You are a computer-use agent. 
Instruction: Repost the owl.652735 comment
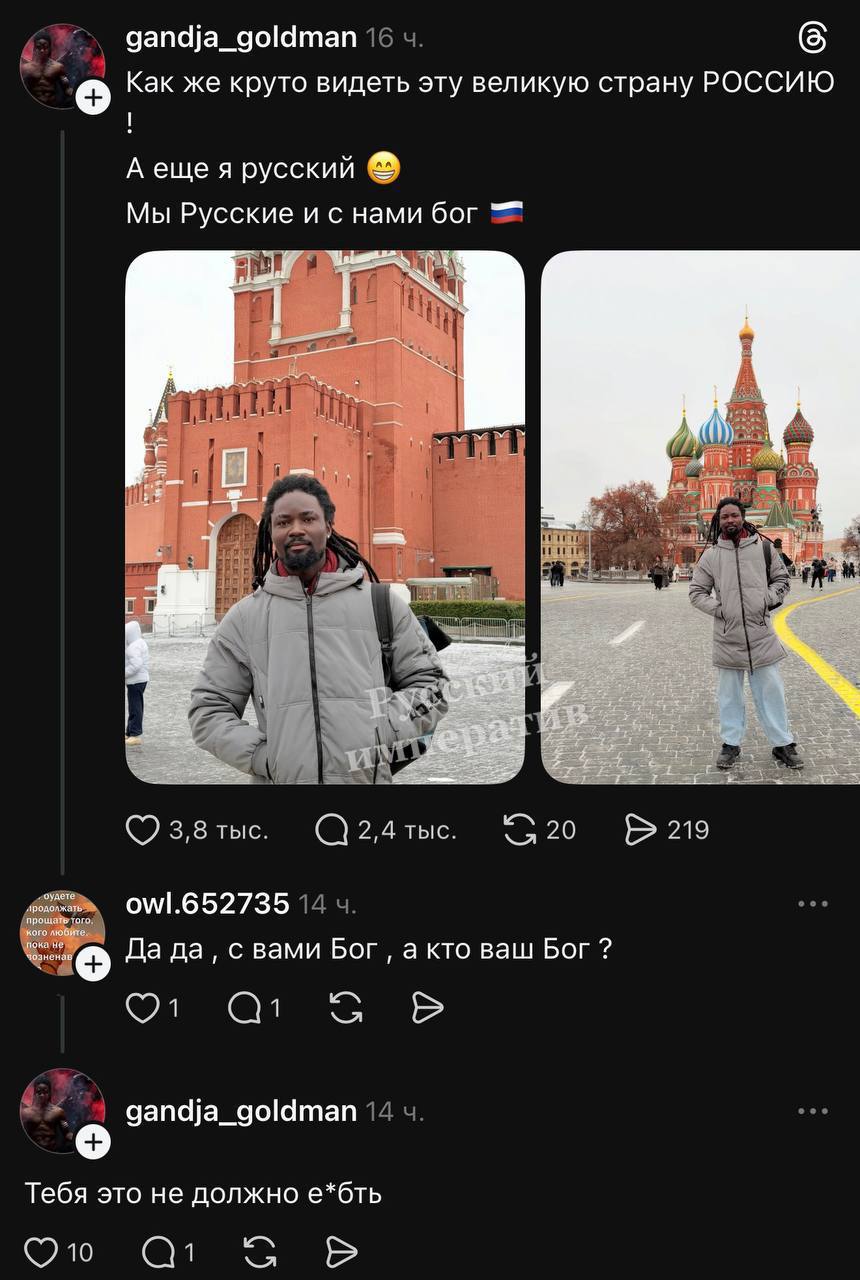tap(346, 1008)
